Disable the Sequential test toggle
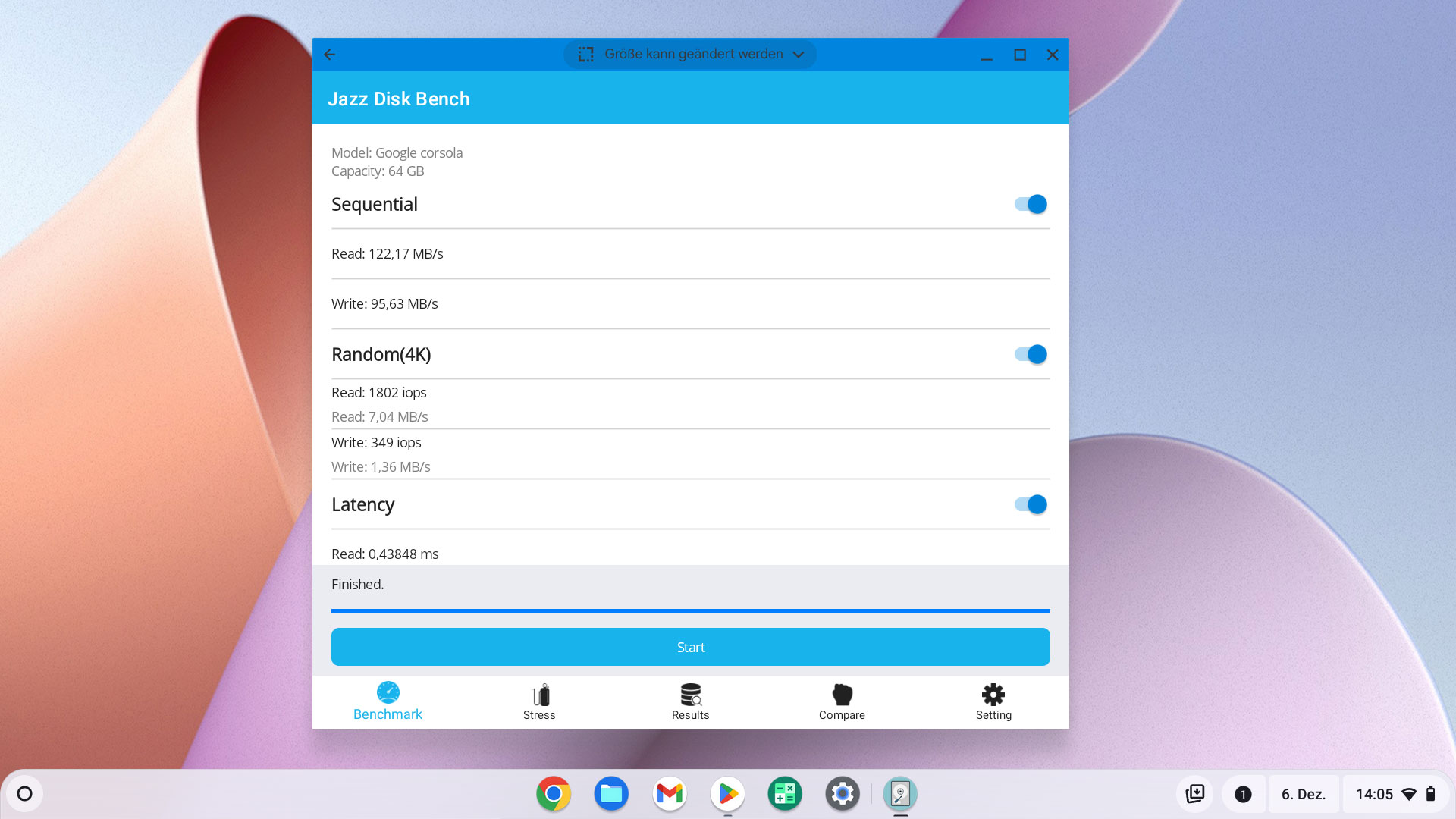1456x819 pixels. click(x=1031, y=204)
